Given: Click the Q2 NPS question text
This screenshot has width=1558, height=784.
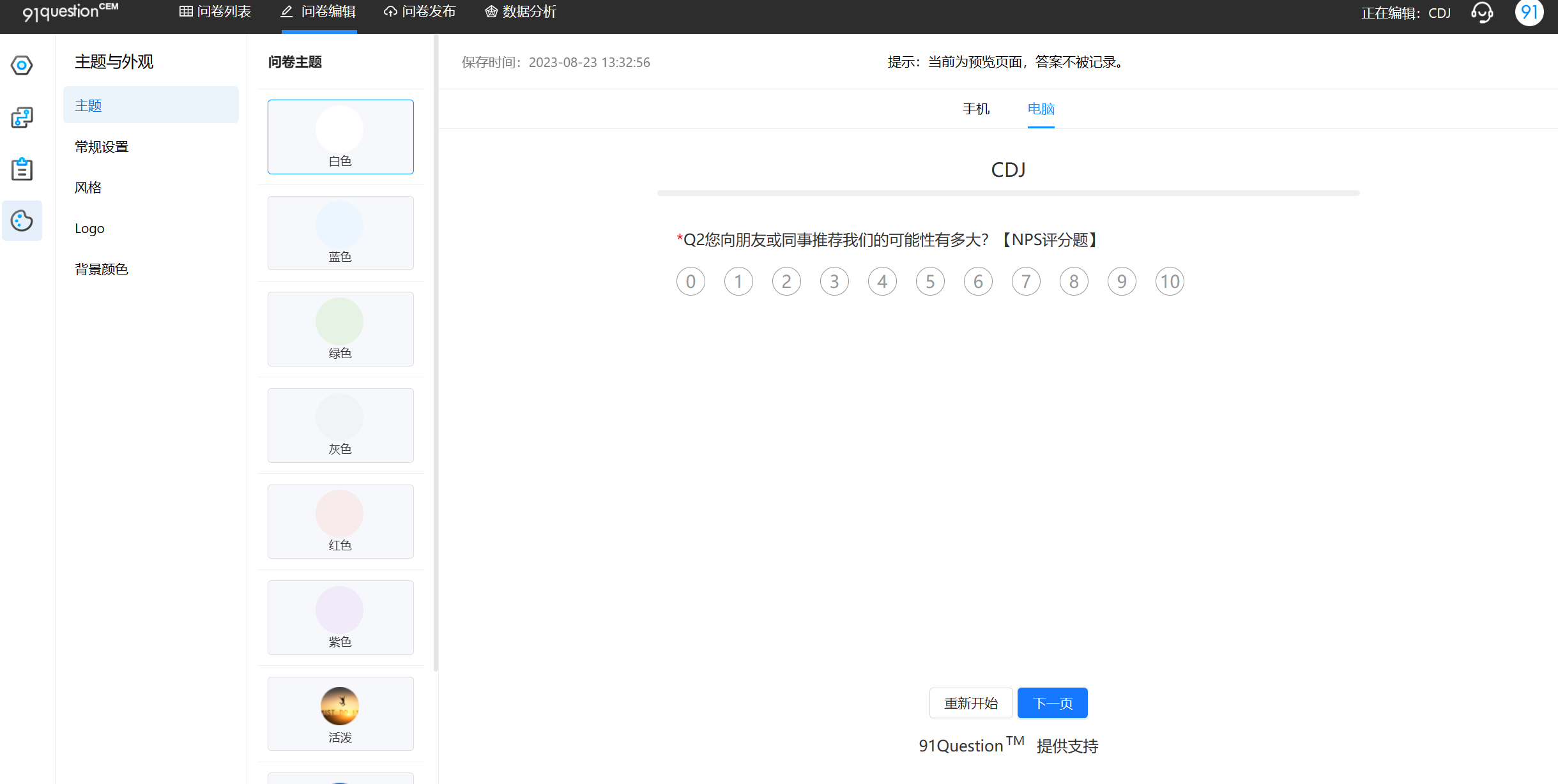Looking at the screenshot, I should click(x=889, y=240).
